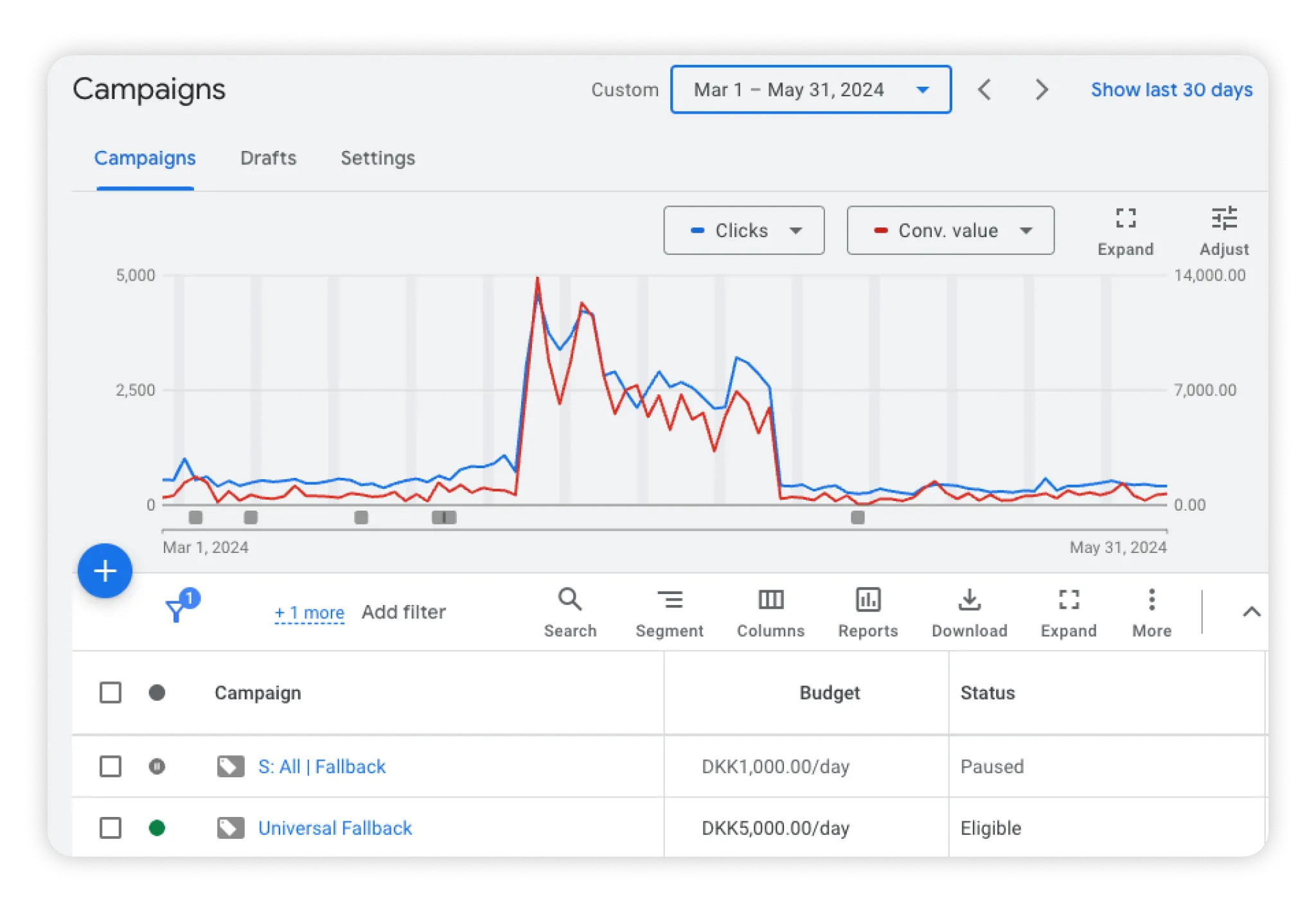Open chart Adjust settings
The image size is (1316, 912).
1224,231
